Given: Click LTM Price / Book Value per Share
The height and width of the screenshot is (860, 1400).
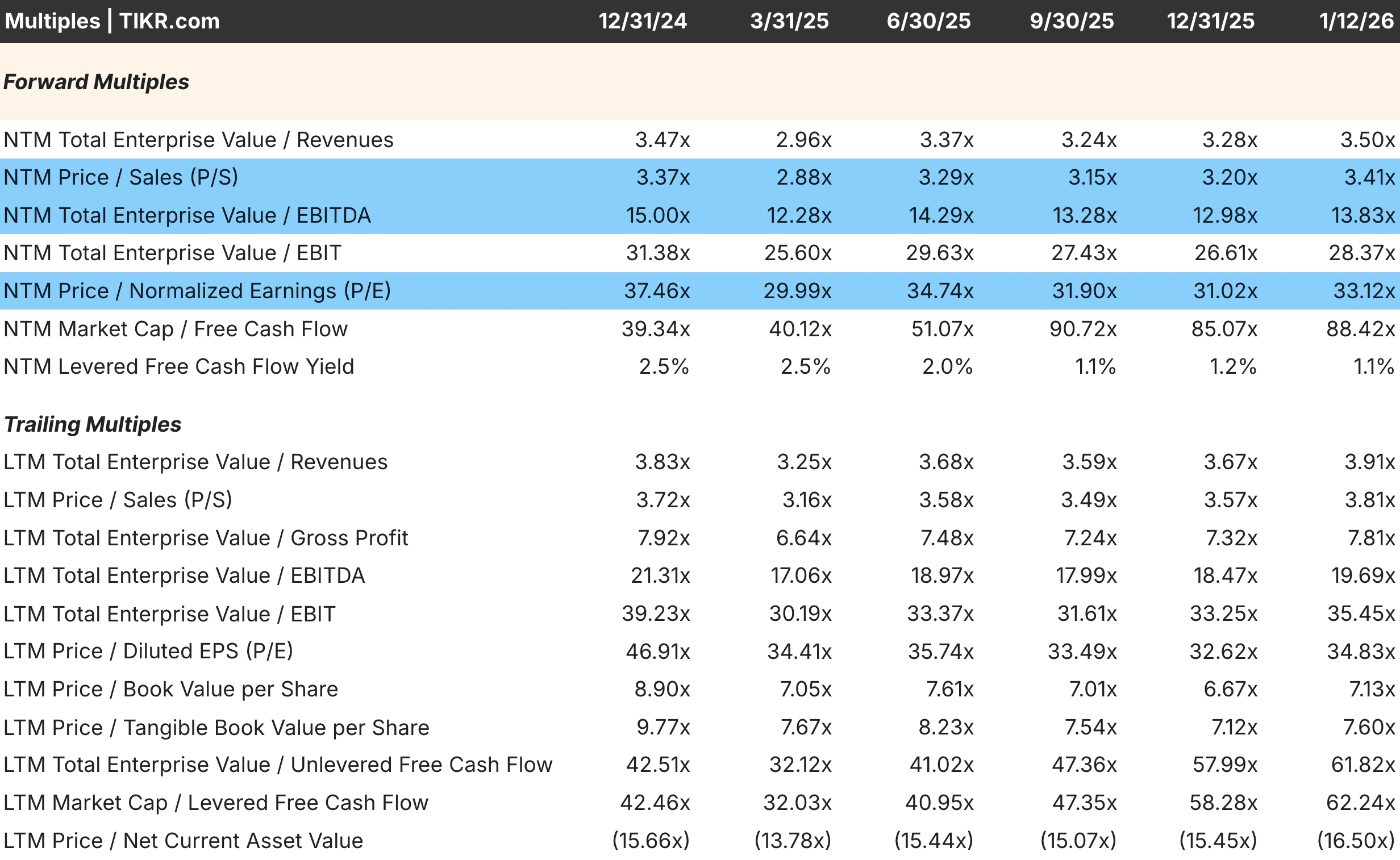Looking at the screenshot, I should (x=170, y=690).
